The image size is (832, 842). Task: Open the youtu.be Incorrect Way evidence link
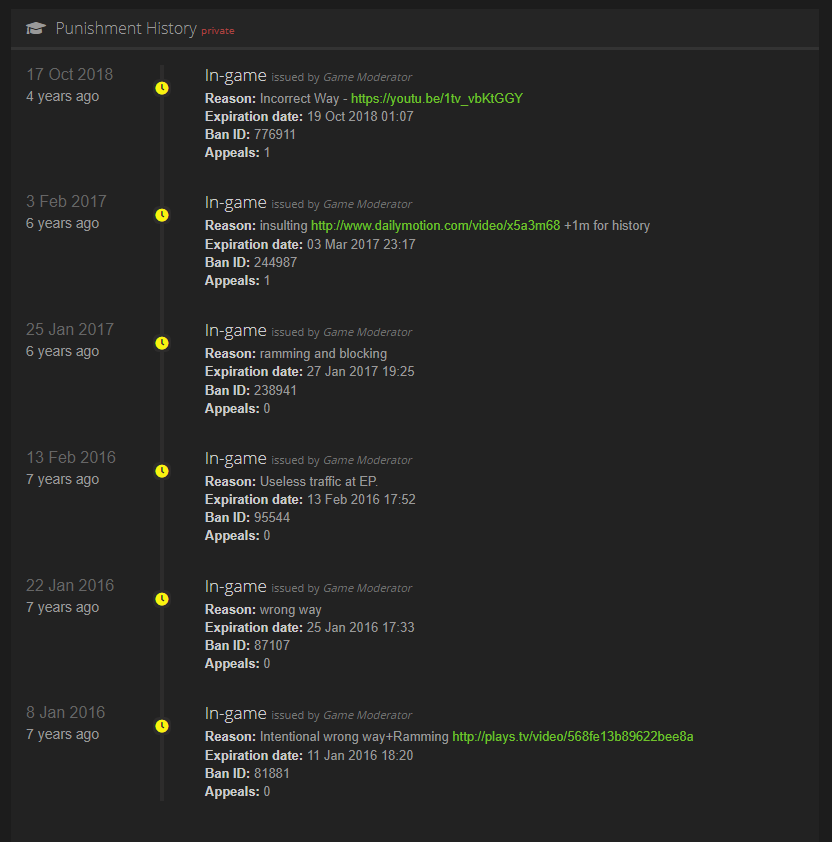[436, 98]
